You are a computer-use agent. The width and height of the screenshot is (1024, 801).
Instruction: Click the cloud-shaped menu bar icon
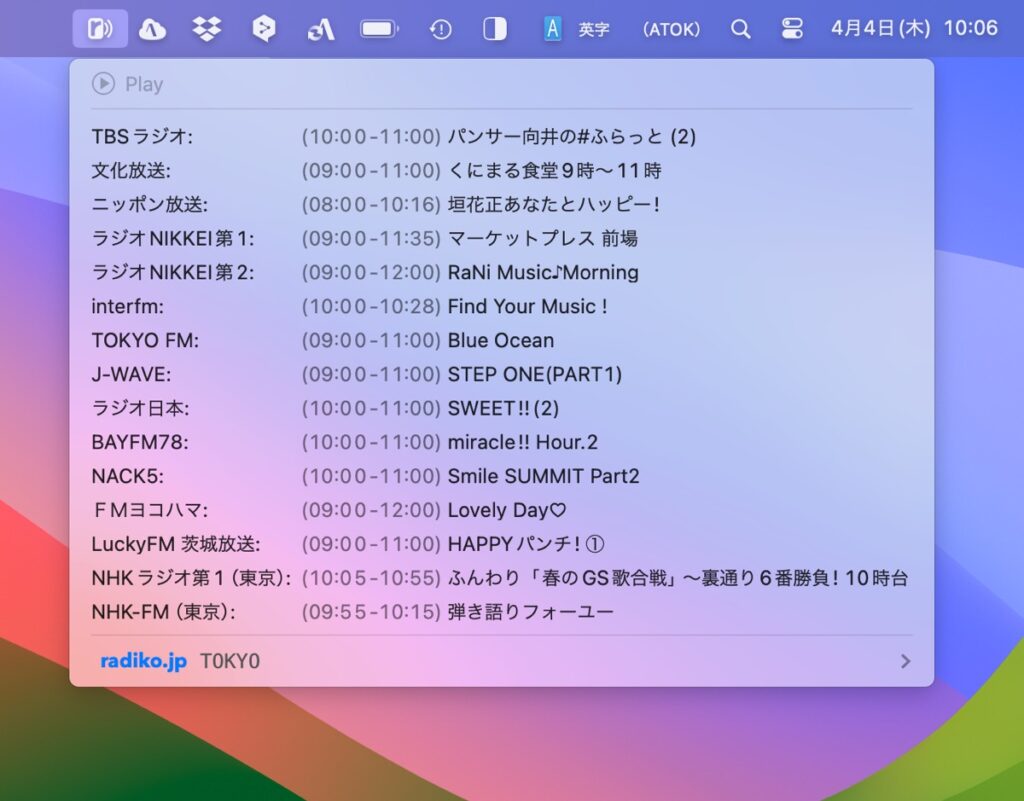pos(153,27)
